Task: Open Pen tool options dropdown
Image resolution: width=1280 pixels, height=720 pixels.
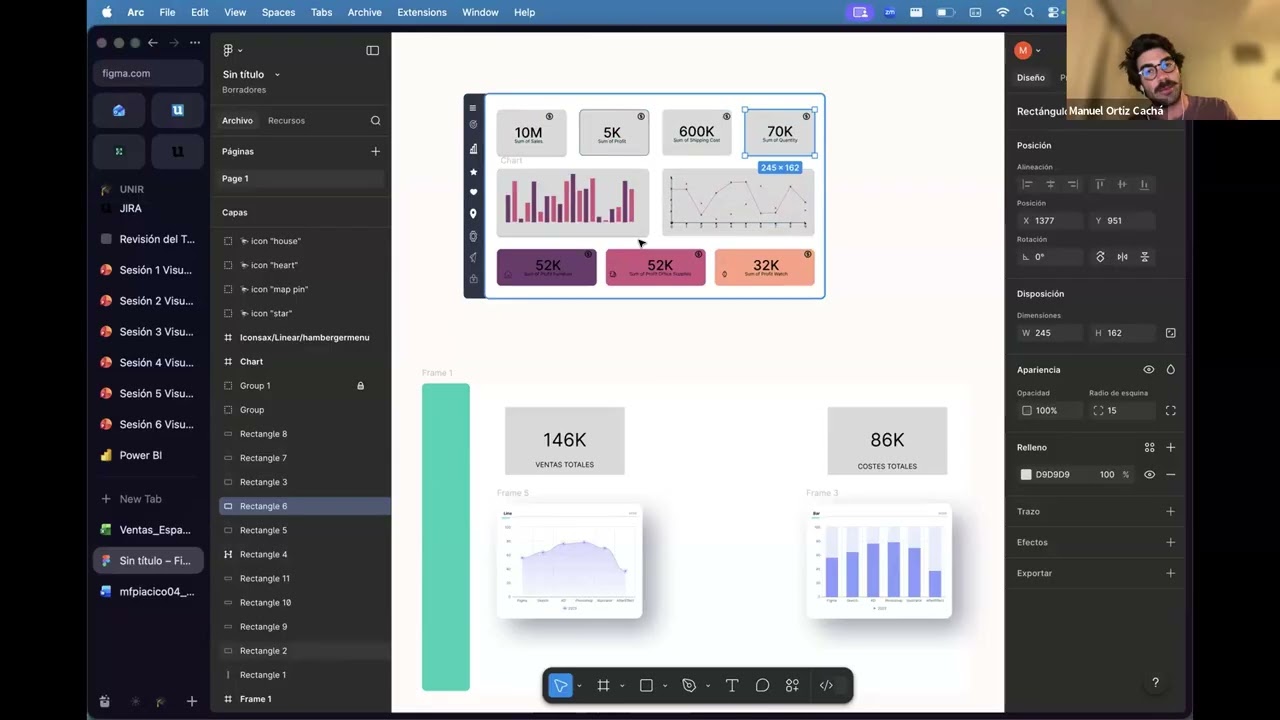Action: tap(708, 686)
